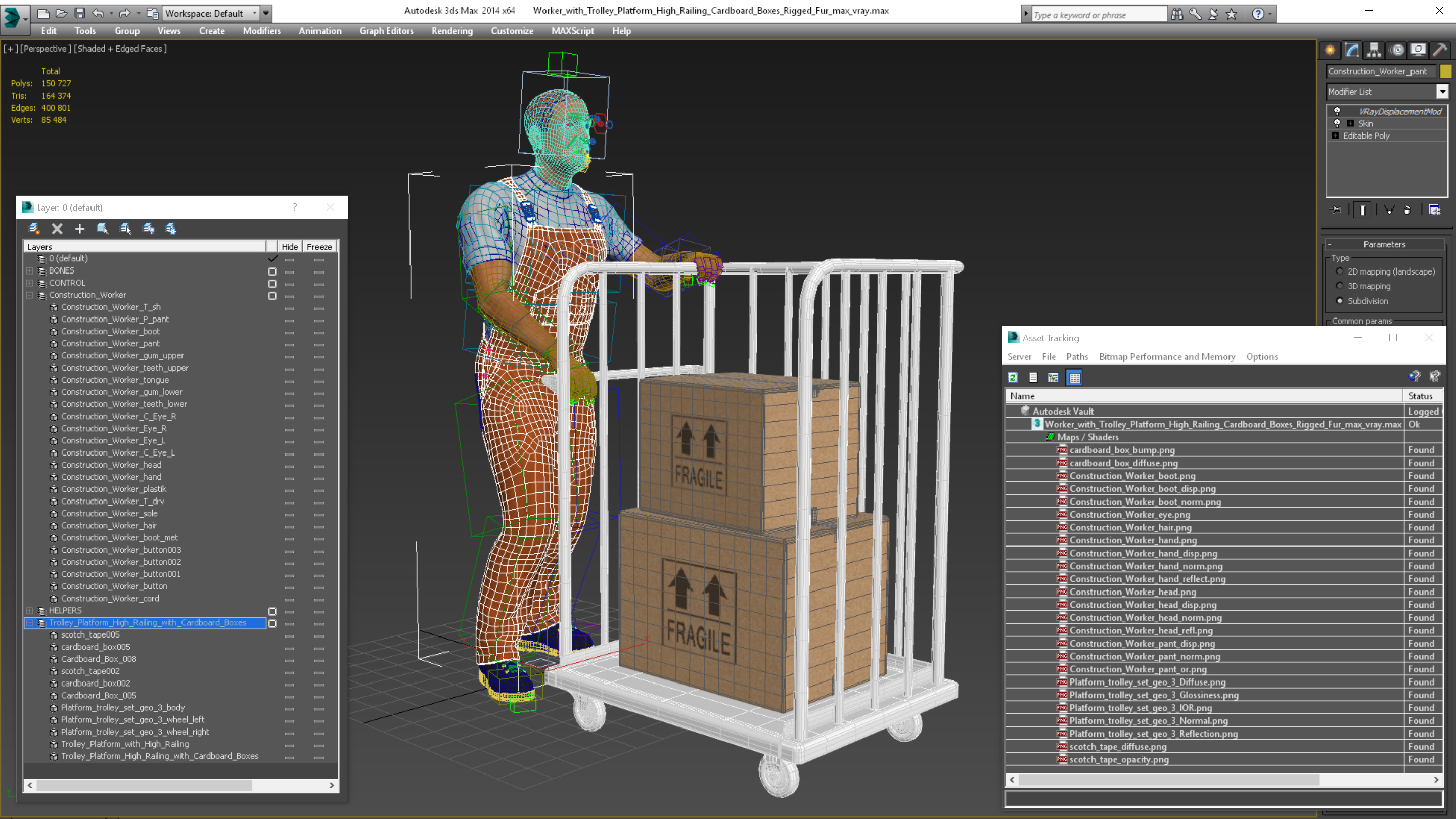This screenshot has width=1456, height=819.
Task: Open the MAXScript menu
Action: (x=573, y=31)
